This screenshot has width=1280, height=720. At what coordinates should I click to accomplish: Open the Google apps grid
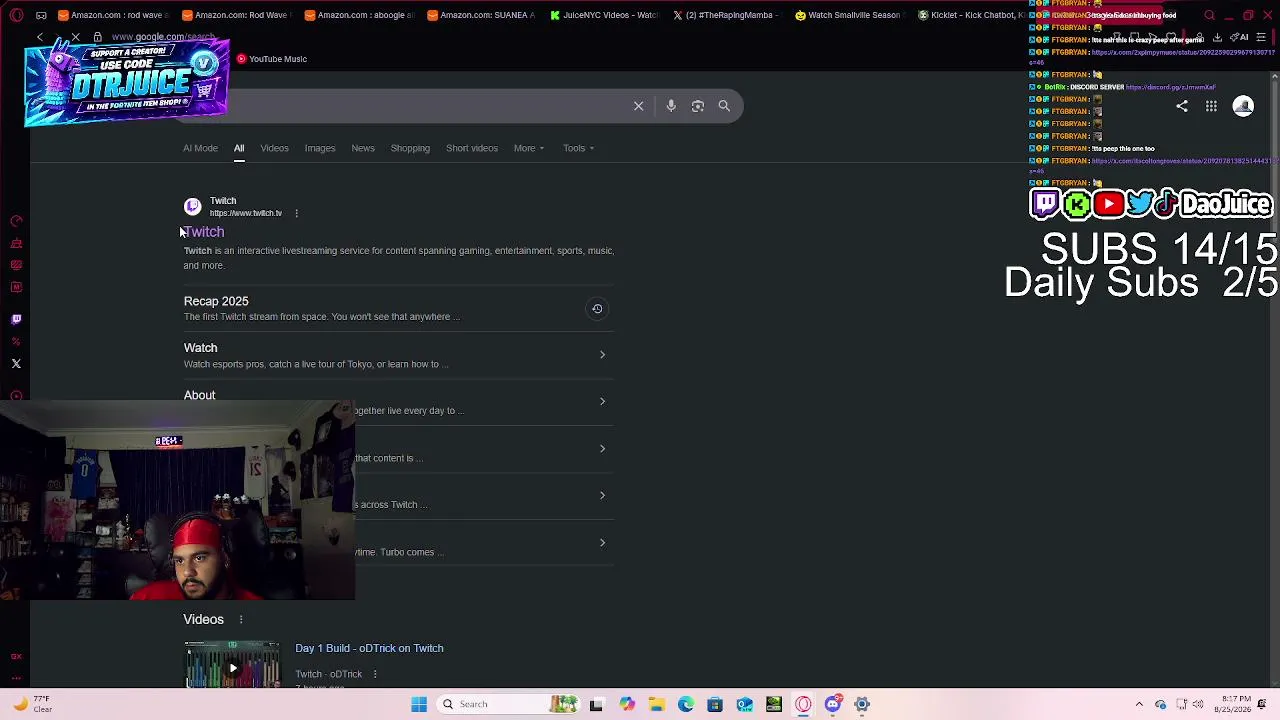pyautogui.click(x=1211, y=106)
